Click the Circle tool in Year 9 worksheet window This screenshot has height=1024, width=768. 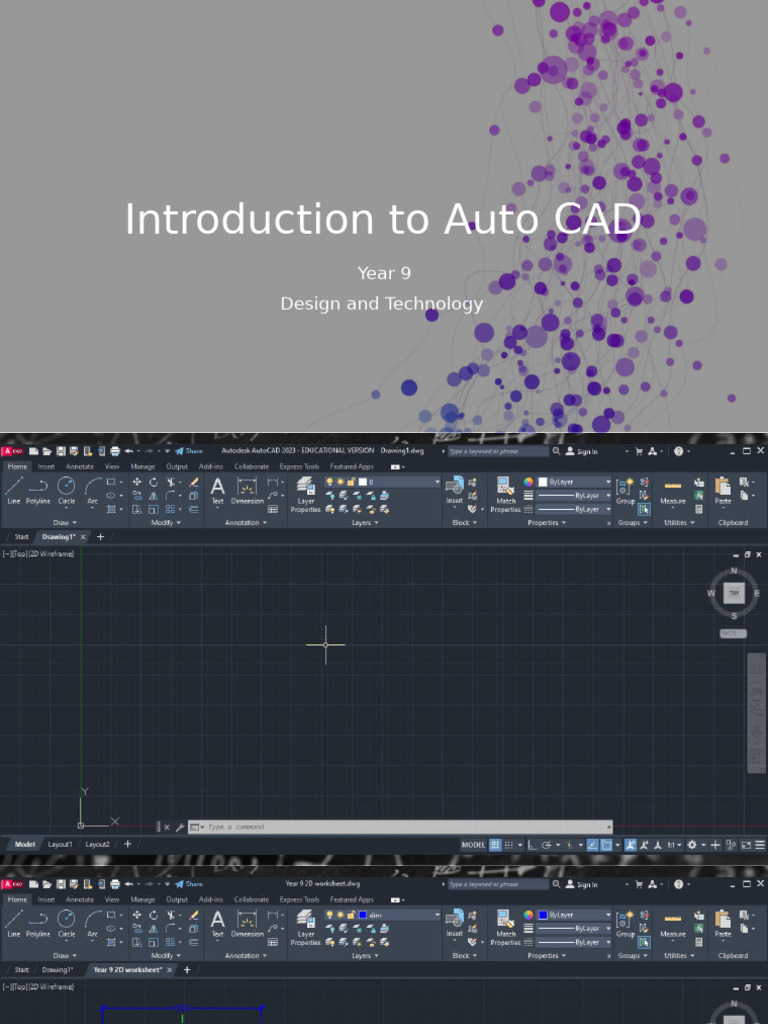tap(67, 923)
